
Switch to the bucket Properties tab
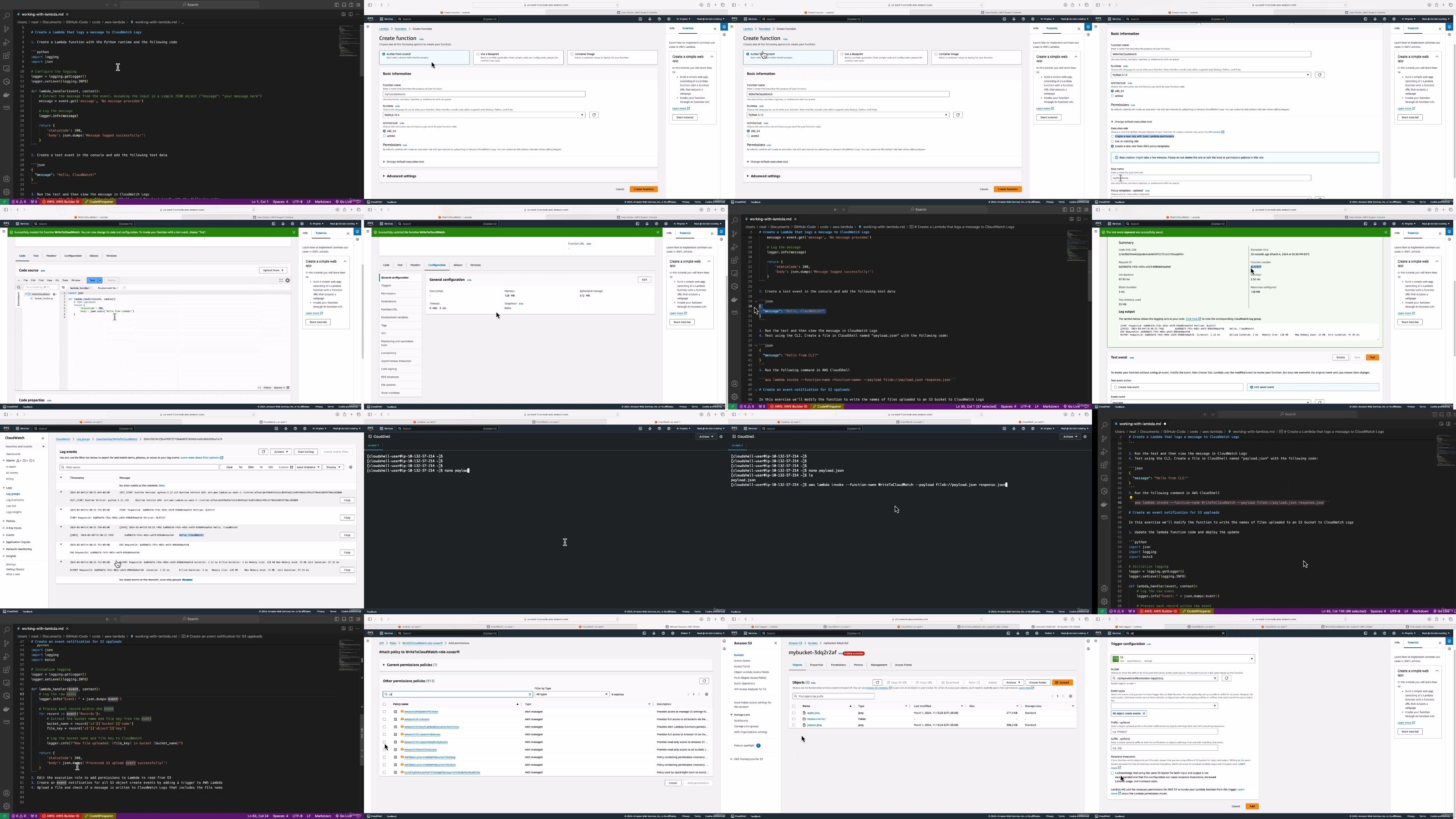[816, 665]
